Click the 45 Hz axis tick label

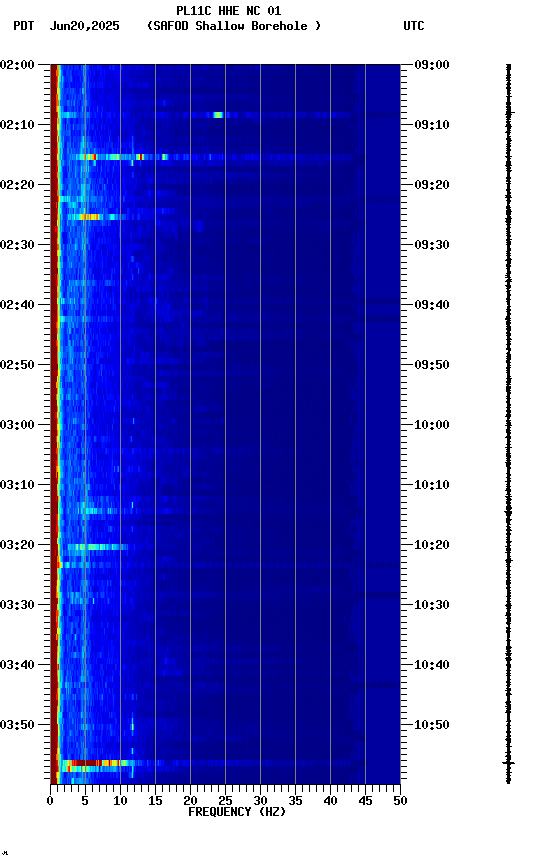(x=365, y=801)
